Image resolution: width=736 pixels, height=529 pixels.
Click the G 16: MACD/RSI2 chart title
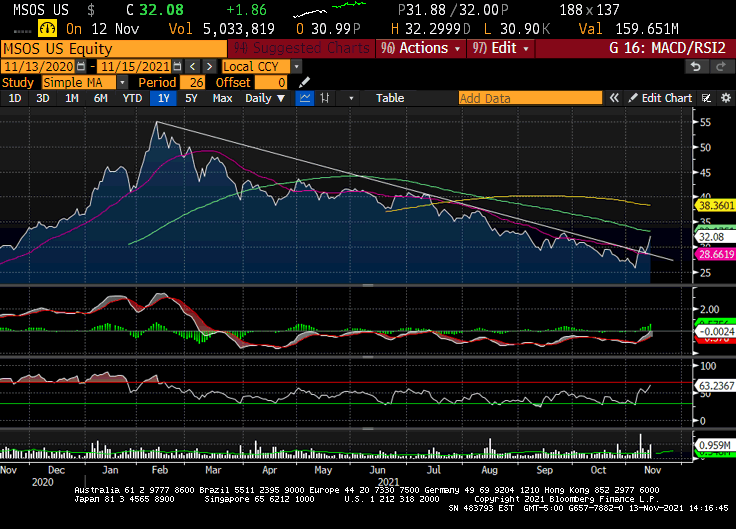(x=667, y=48)
